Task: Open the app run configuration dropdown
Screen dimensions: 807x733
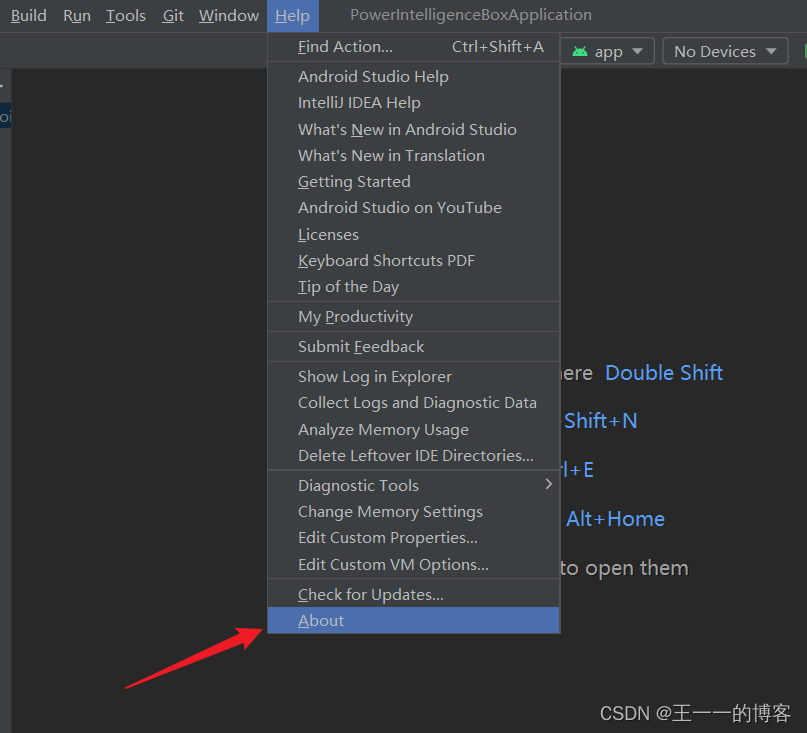Action: pyautogui.click(x=608, y=51)
